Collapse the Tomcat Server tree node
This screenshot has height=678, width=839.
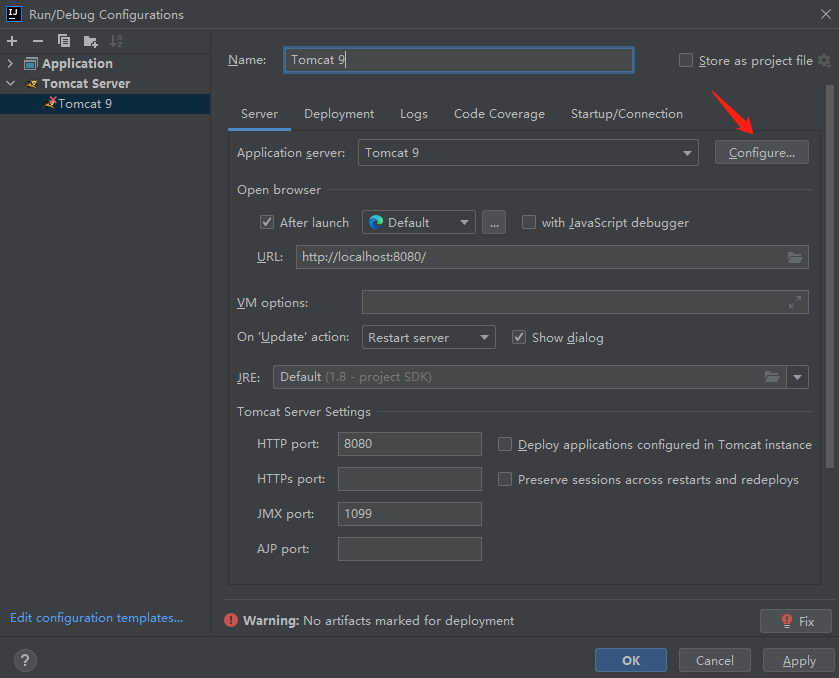[x=10, y=83]
